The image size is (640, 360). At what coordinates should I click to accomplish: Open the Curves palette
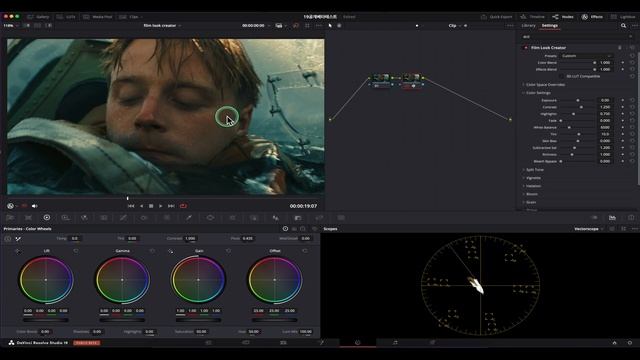(123, 218)
